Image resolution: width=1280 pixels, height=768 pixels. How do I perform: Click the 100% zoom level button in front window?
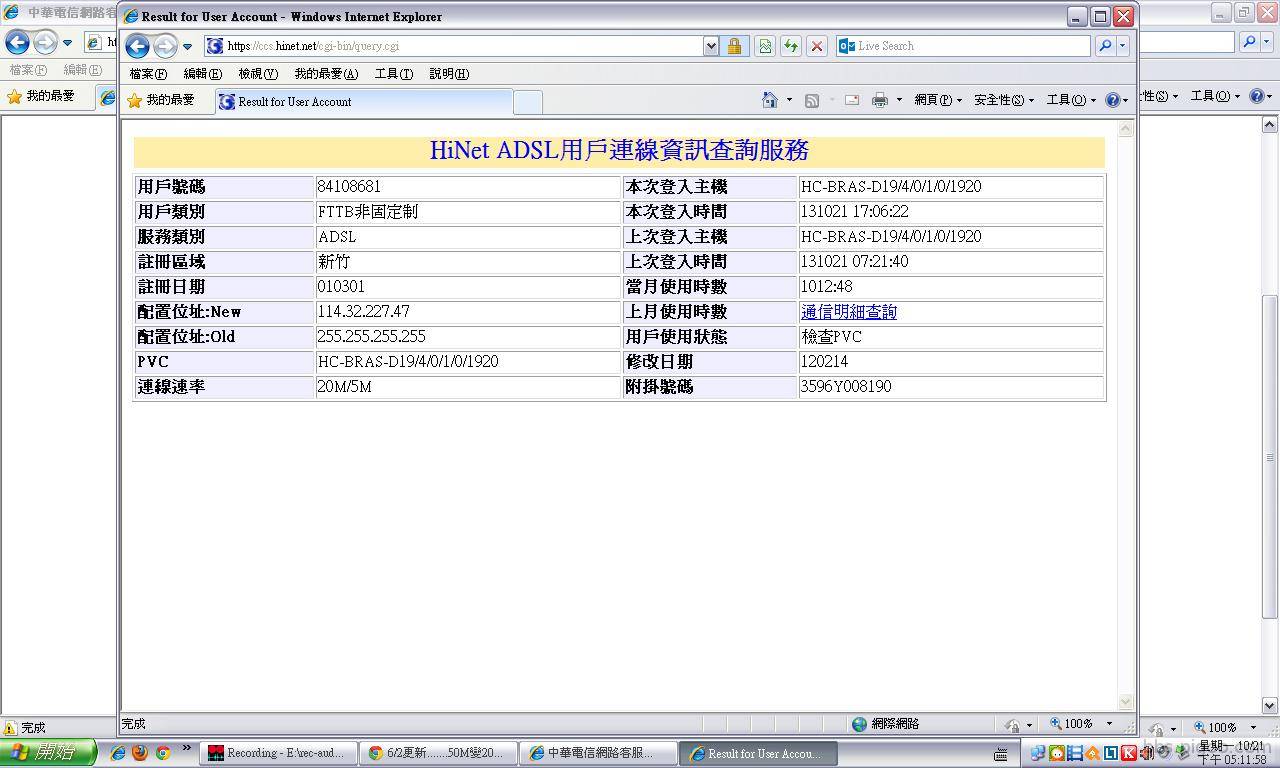point(1071,724)
